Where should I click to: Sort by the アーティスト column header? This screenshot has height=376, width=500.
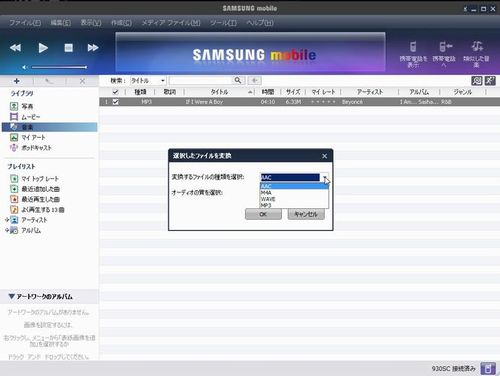370,92
